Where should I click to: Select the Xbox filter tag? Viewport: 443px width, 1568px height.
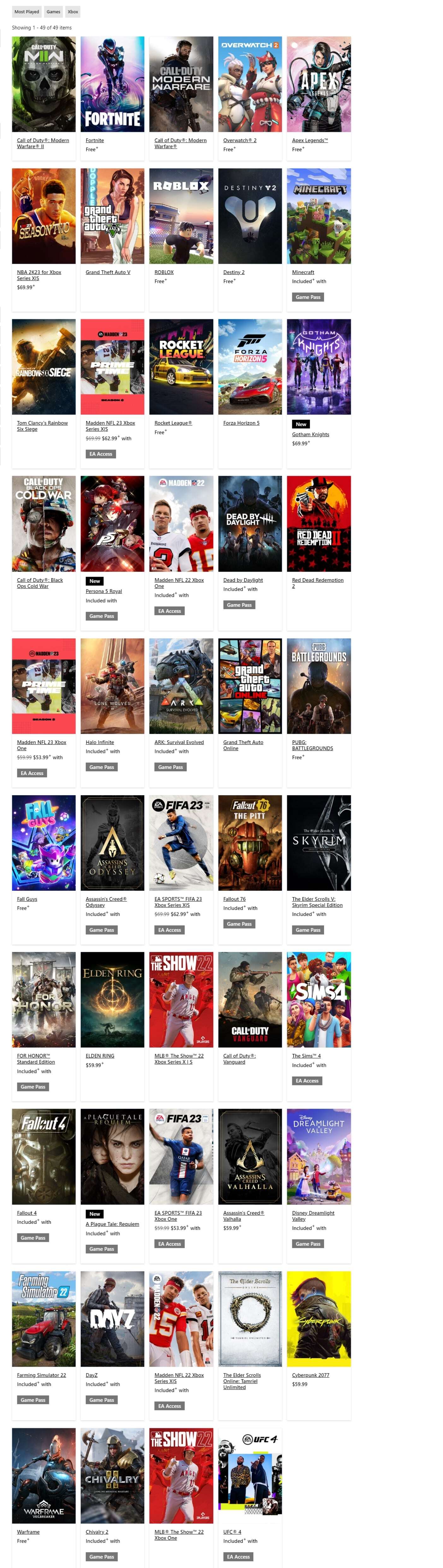click(x=73, y=12)
